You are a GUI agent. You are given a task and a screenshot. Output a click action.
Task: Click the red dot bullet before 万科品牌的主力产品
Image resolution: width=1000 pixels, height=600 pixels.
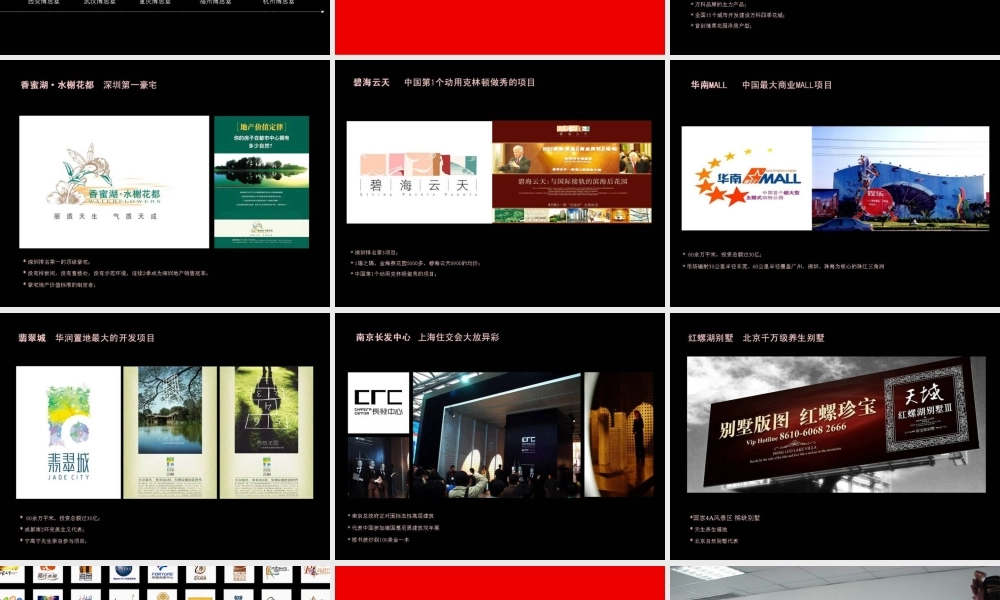[691, 4]
